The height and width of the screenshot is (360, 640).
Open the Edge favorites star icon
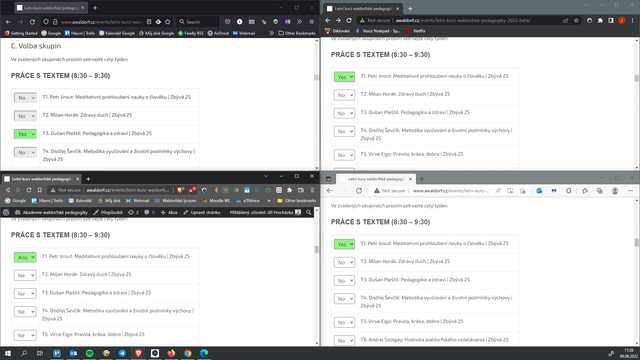coord(585,191)
